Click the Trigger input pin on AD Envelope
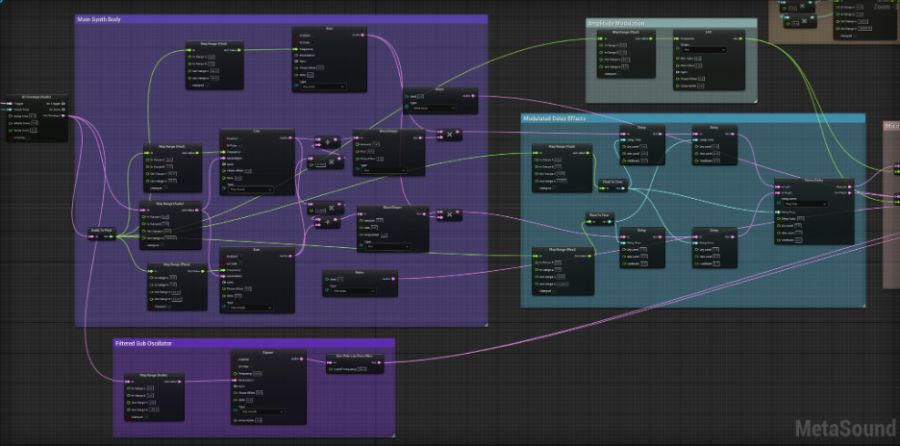900x446 pixels. pyautogui.click(x=9, y=103)
